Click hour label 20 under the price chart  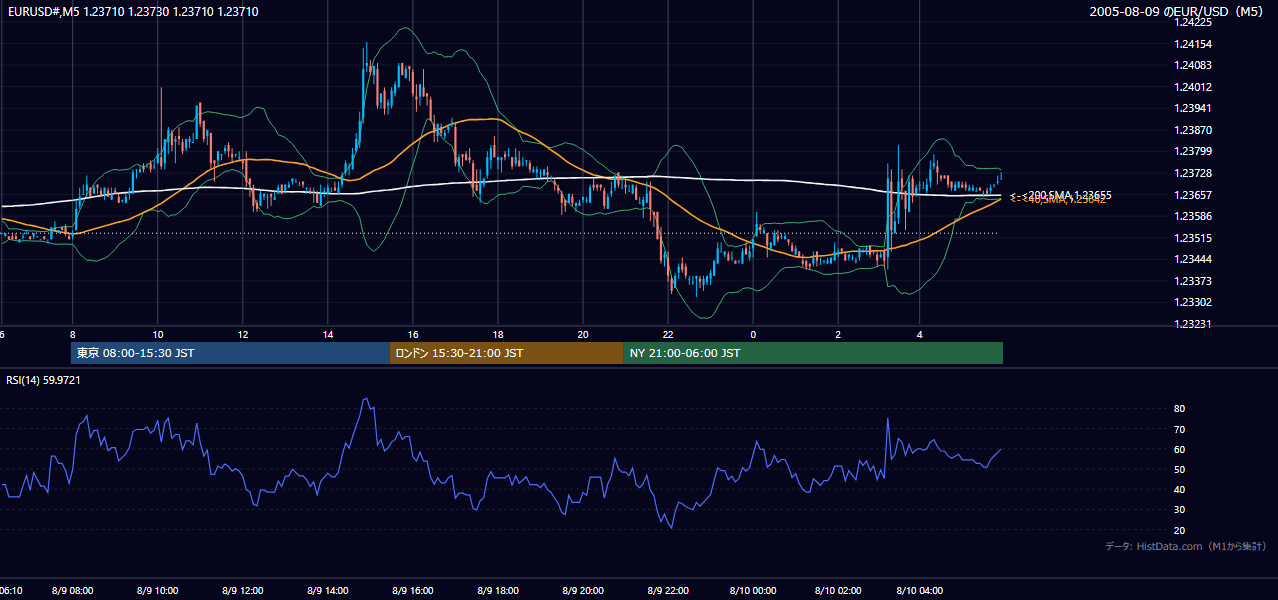(583, 335)
